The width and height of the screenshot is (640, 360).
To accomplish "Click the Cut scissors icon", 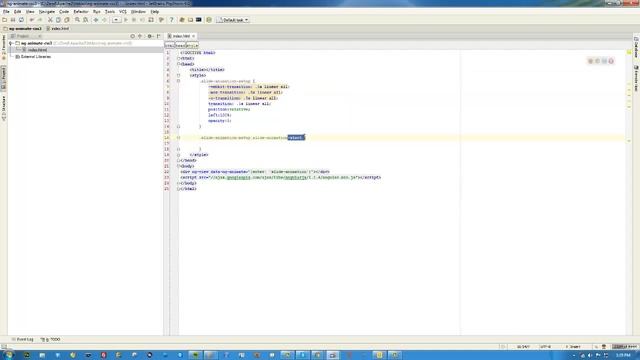I will [50, 20].
